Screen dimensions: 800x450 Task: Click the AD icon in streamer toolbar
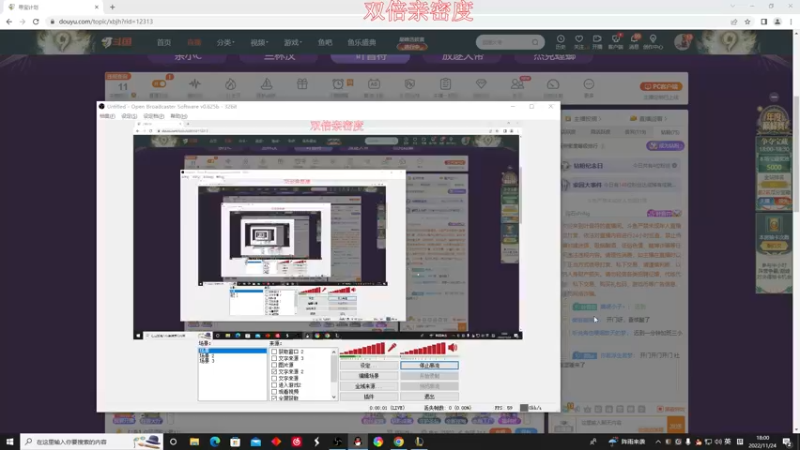[x=373, y=84]
